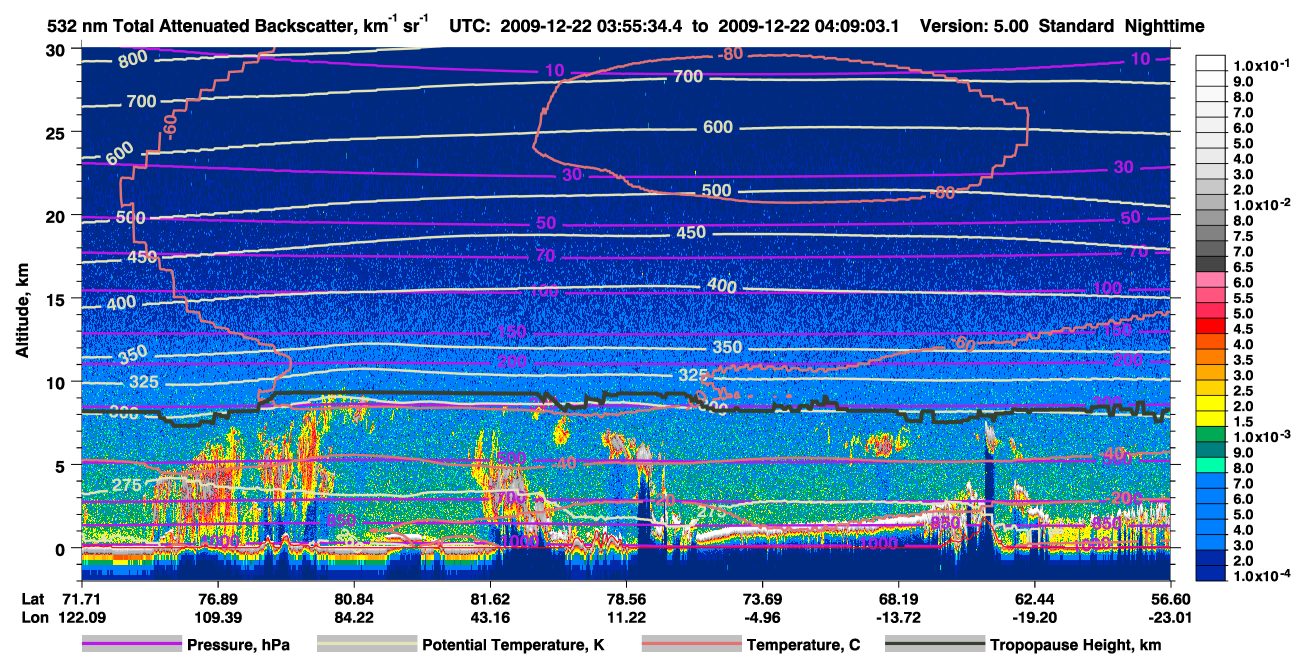Click longitude value 122.09
Viewport: 1300px width, 667px height.
coord(80,617)
